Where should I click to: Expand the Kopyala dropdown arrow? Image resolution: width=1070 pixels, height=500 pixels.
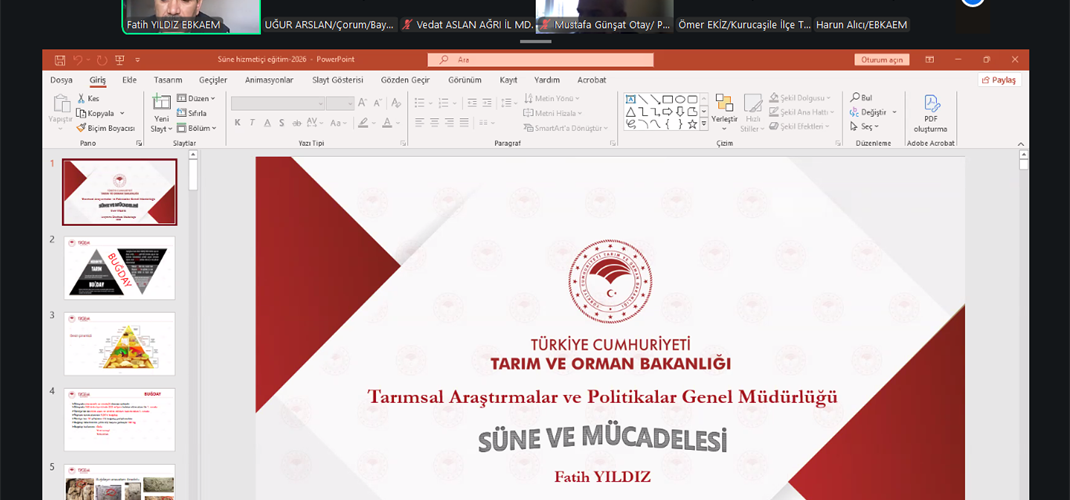tap(122, 113)
